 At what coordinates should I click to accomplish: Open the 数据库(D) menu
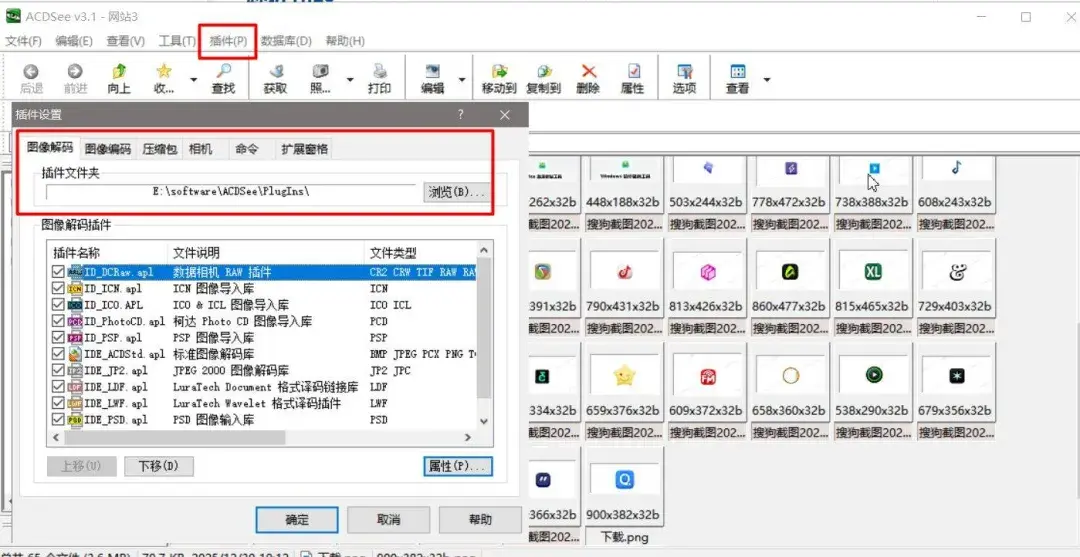tap(287, 41)
